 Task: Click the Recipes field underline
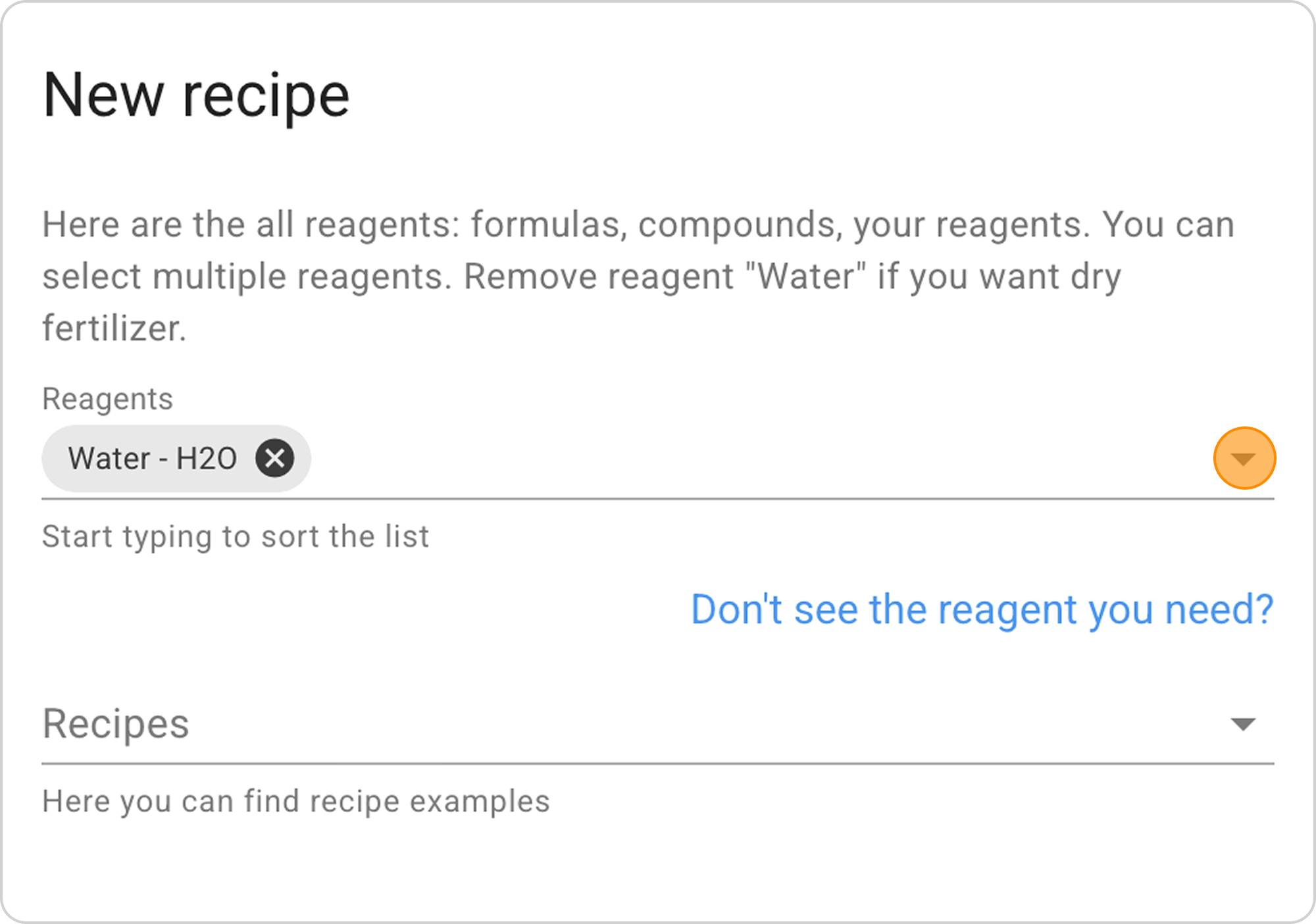(x=658, y=763)
